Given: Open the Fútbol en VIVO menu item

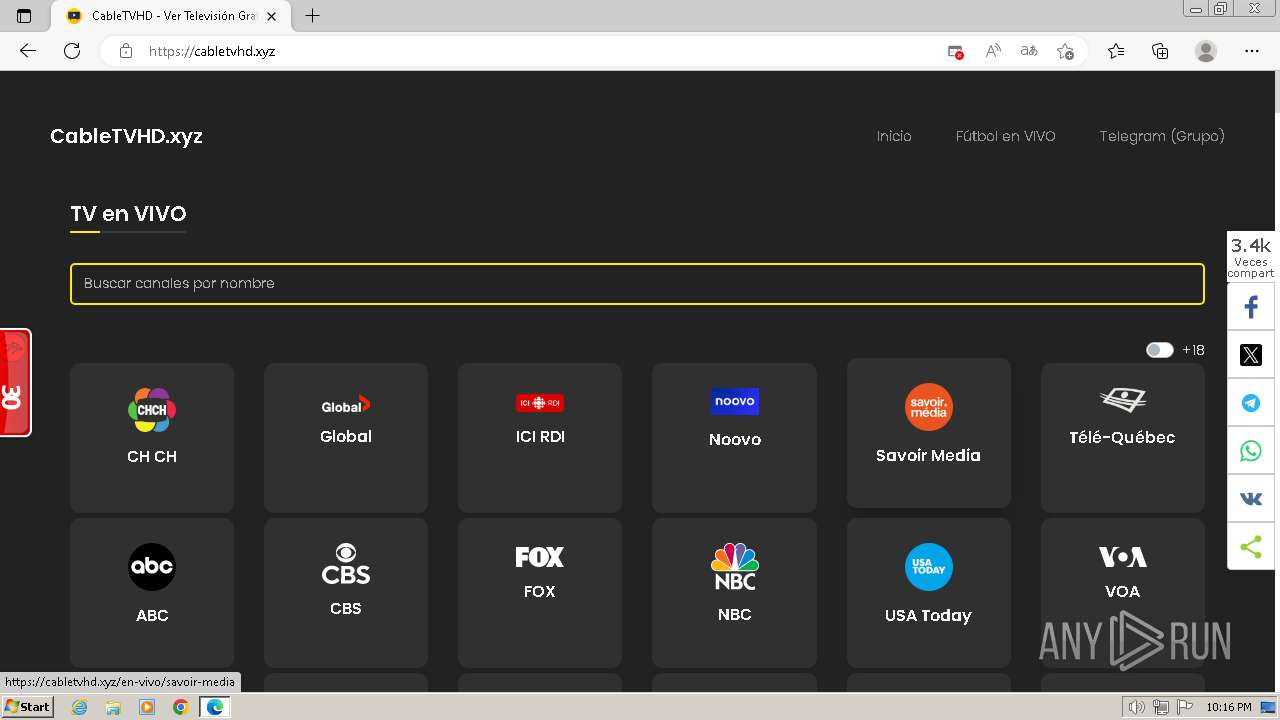Looking at the screenshot, I should click(1005, 136).
